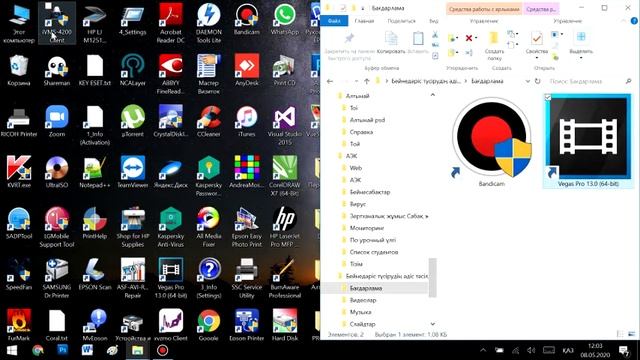Open Notepad++ desktop shortcut
Image resolution: width=640 pixels, height=360 pixels.
[x=95, y=172]
